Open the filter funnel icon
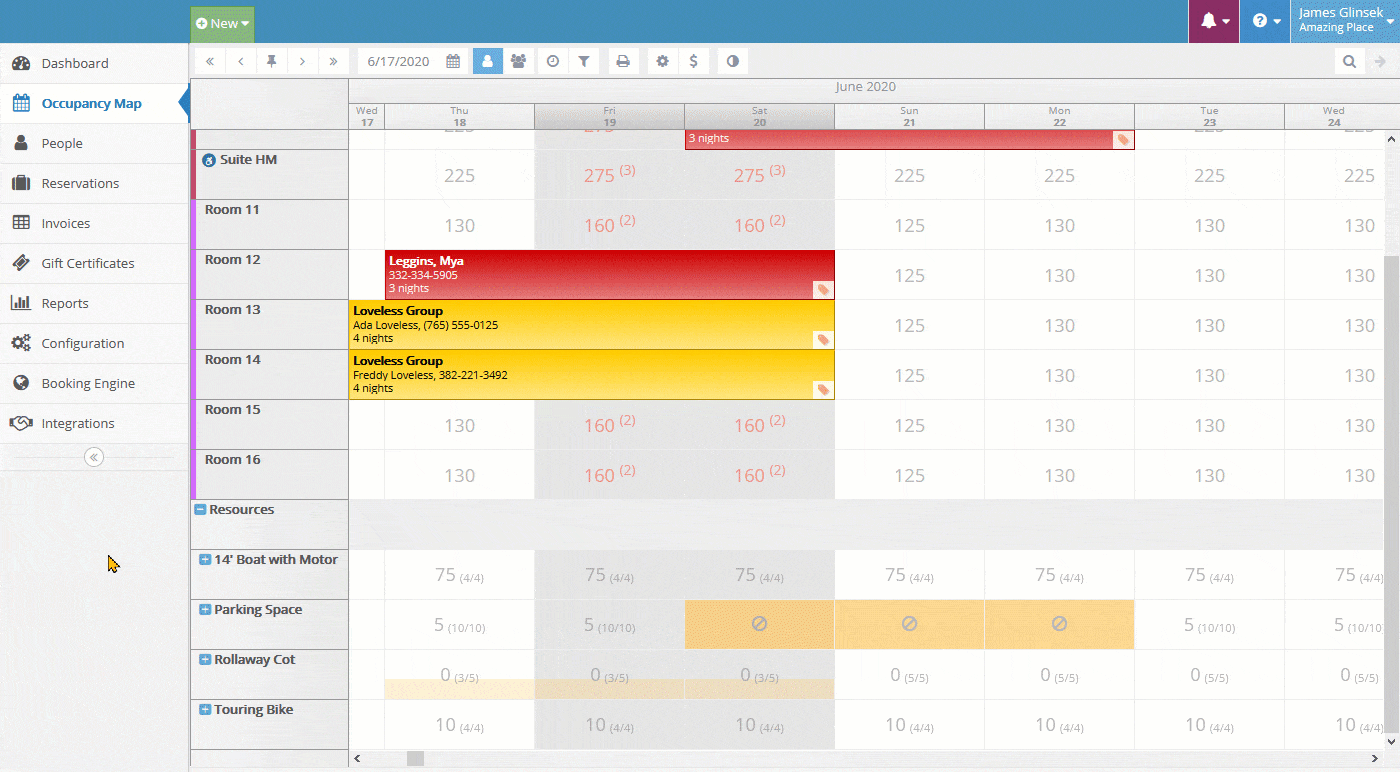The height and width of the screenshot is (772, 1400). (584, 61)
